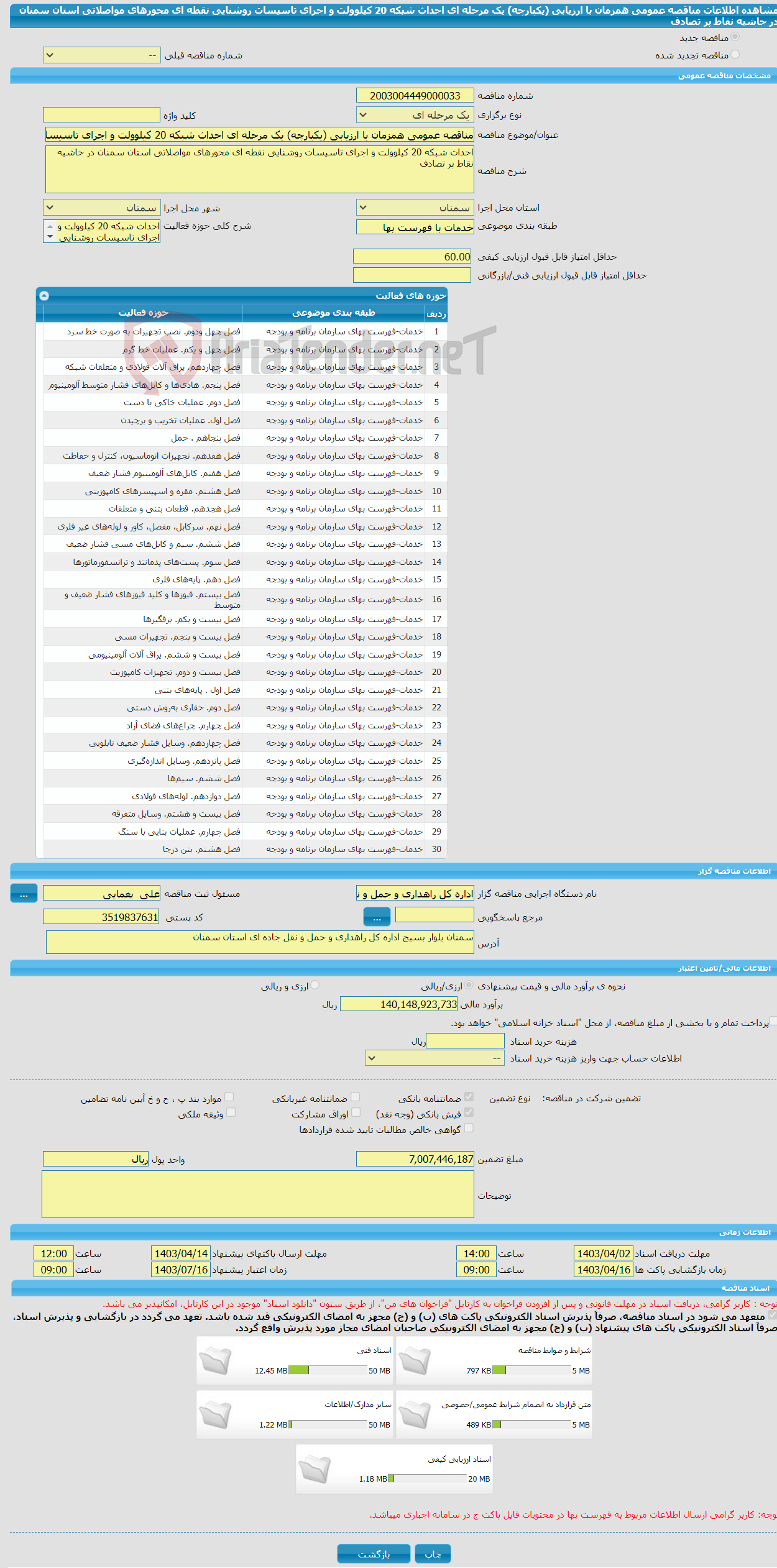This screenshot has height=1568, width=777.
Task: Toggle the clauses b, j, kh regulation checkbox
Action: pyautogui.click(x=229, y=1097)
